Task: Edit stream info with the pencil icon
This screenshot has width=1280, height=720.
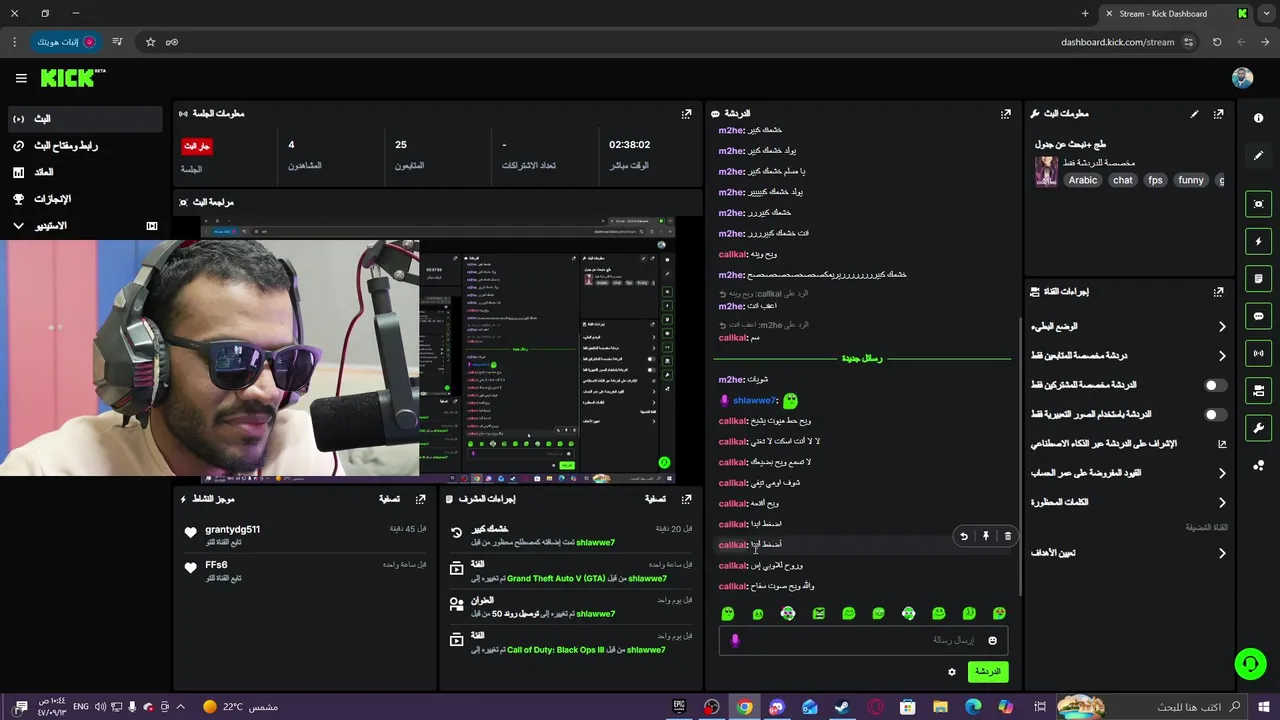Action: (1194, 114)
